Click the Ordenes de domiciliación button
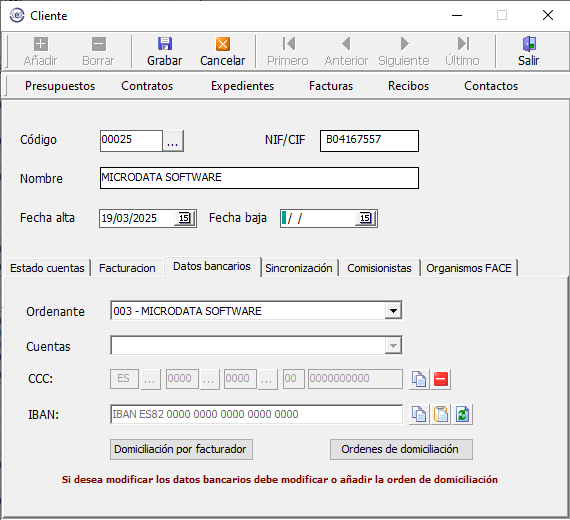This screenshot has width=570, height=520. click(x=401, y=449)
